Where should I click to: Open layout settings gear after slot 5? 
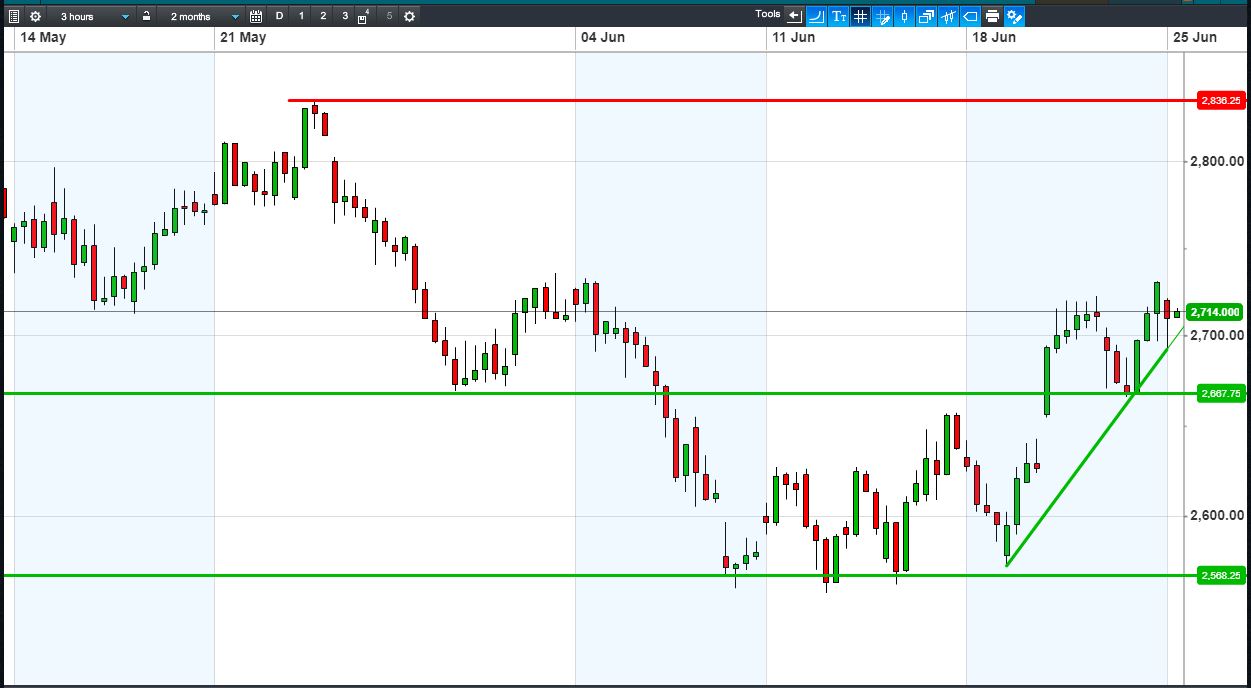(409, 16)
